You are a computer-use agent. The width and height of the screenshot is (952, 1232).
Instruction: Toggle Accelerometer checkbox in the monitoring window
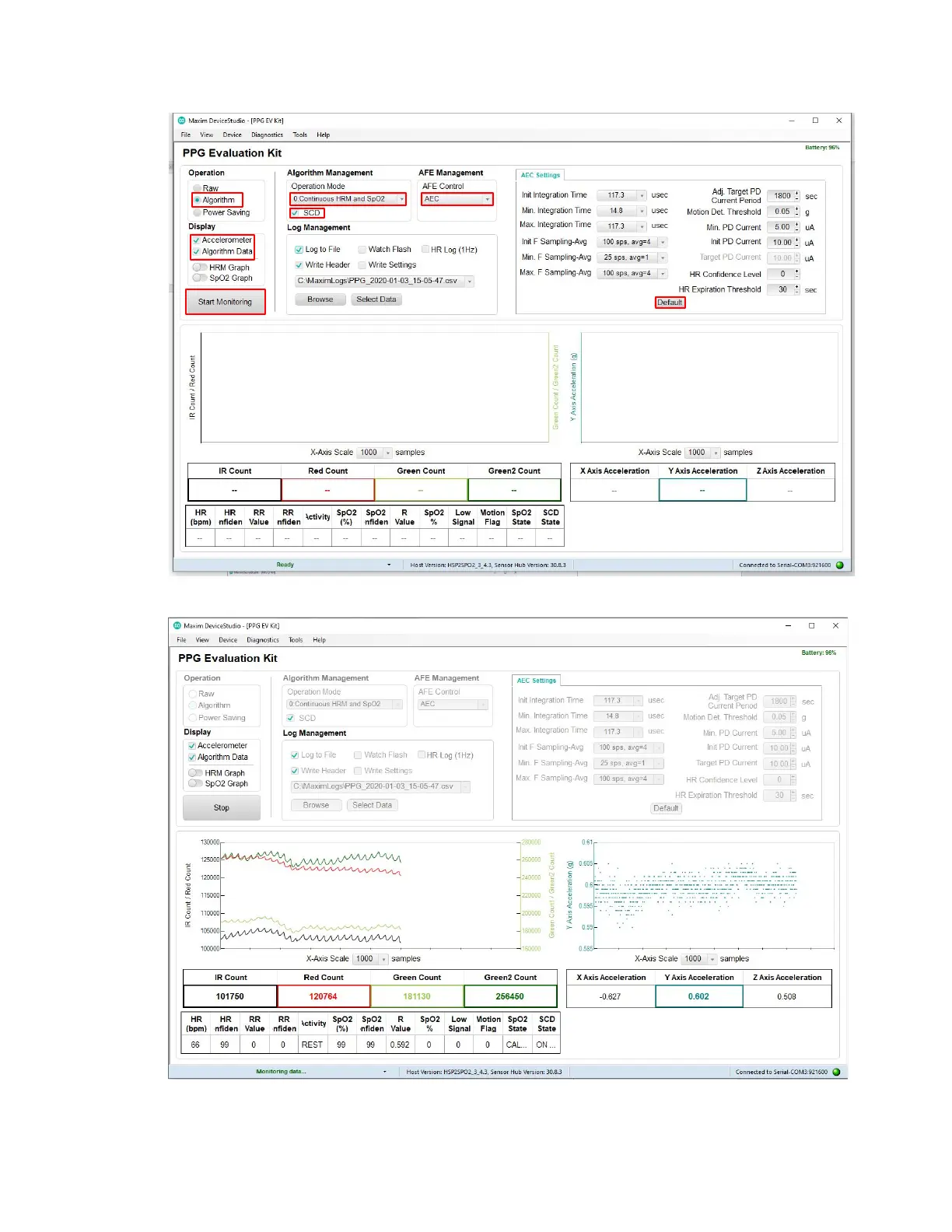[x=192, y=746]
